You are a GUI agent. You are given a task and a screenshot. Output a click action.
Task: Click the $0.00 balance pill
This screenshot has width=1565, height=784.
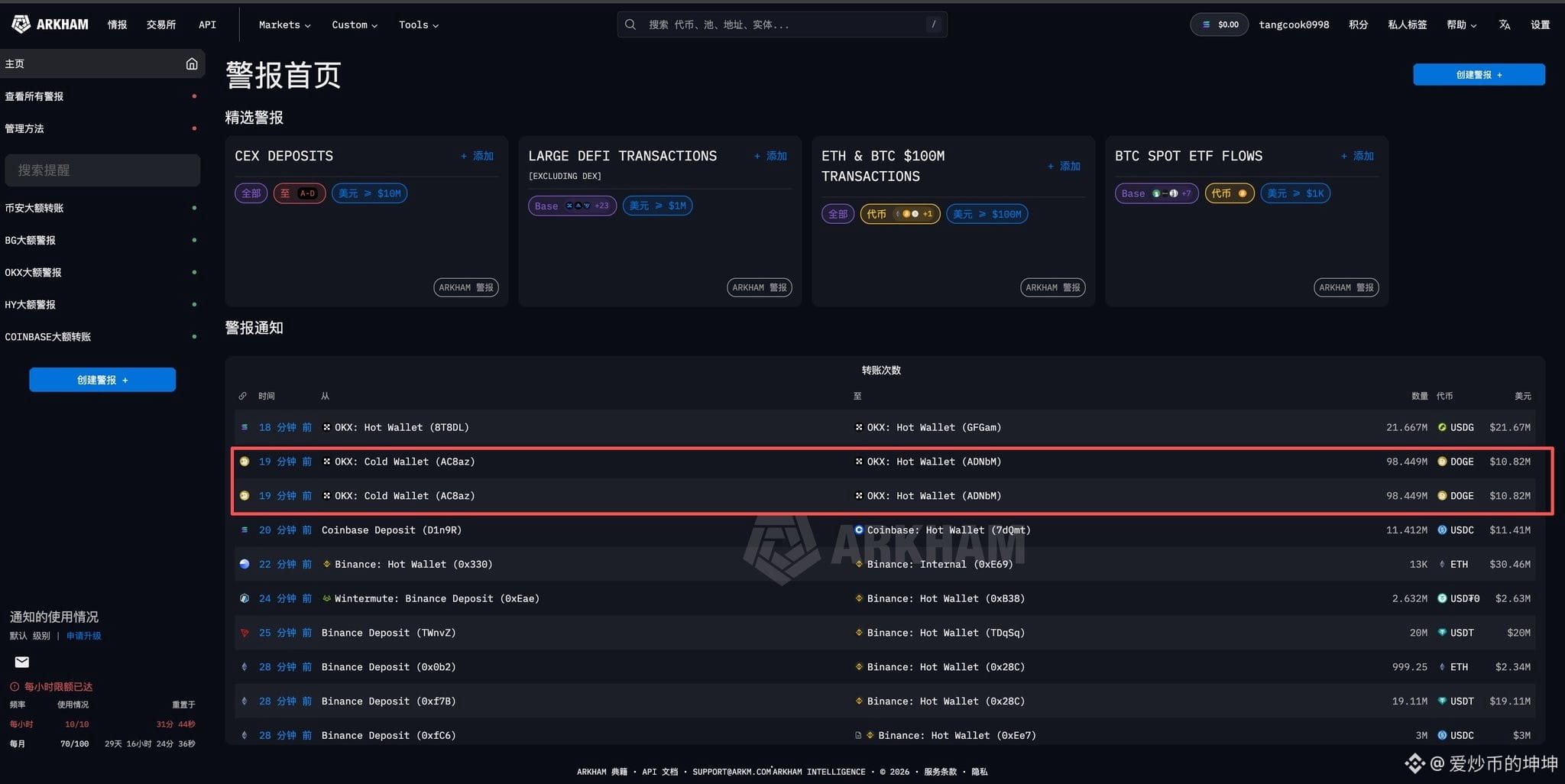coord(1220,24)
